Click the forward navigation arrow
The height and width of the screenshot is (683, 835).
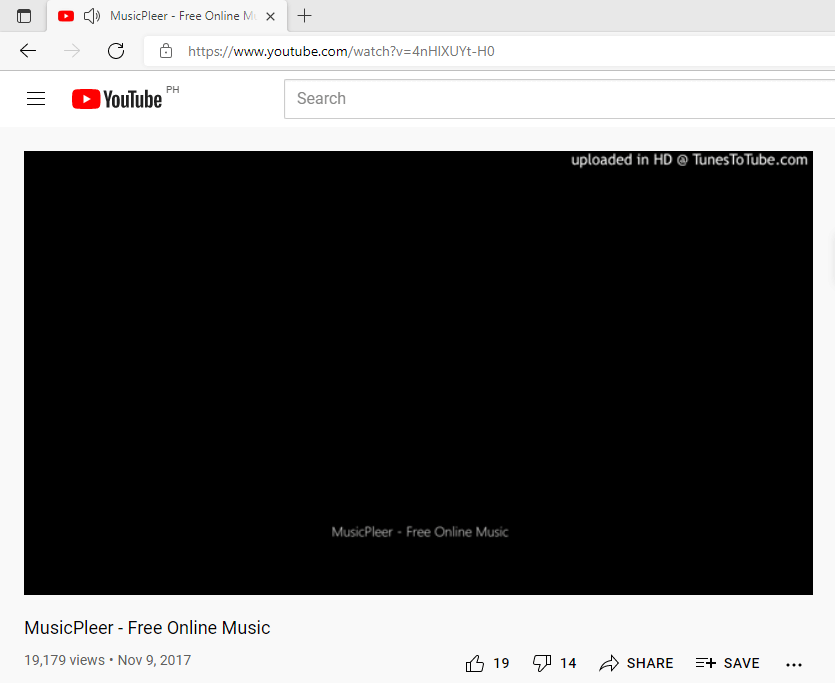72,51
